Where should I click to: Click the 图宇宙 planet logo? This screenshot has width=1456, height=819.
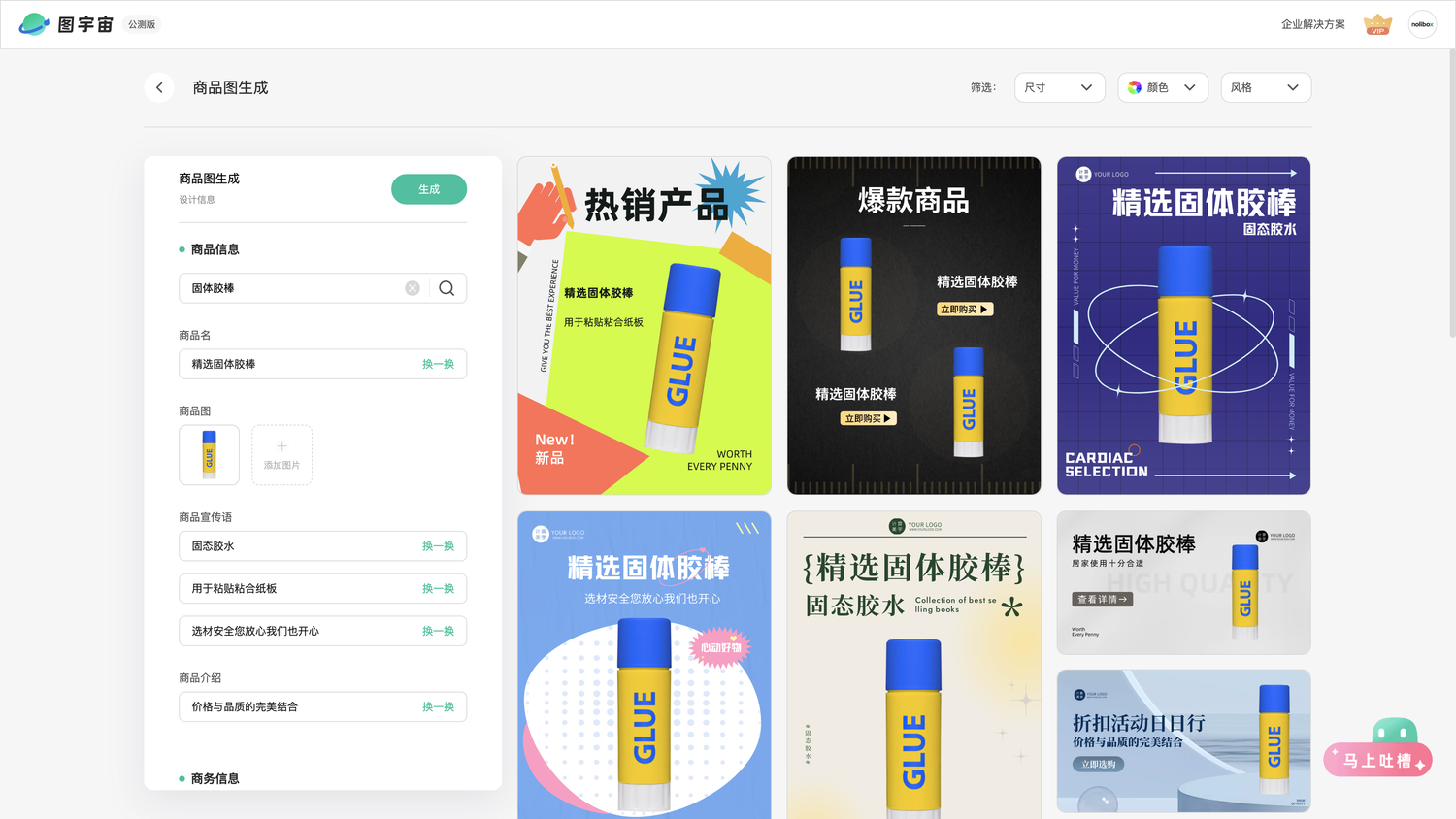[34, 24]
